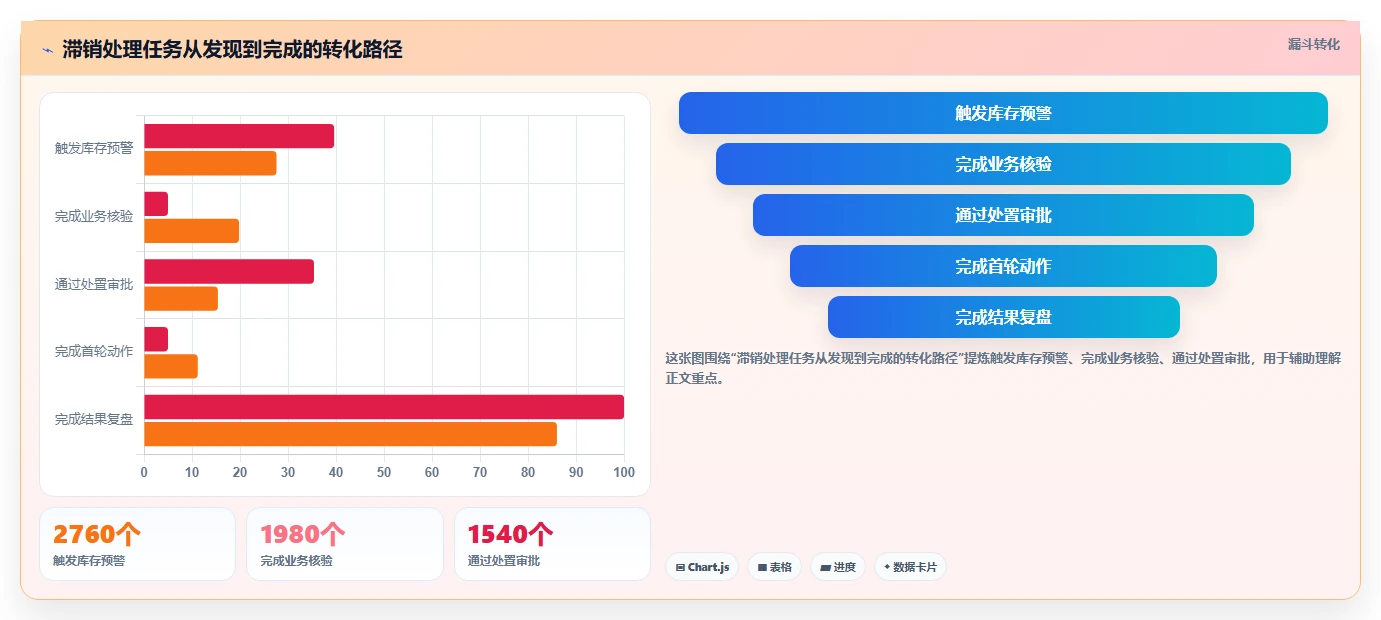Select the 完成首轮动作 funnel stage
The image size is (1381, 620).
[1003, 266]
